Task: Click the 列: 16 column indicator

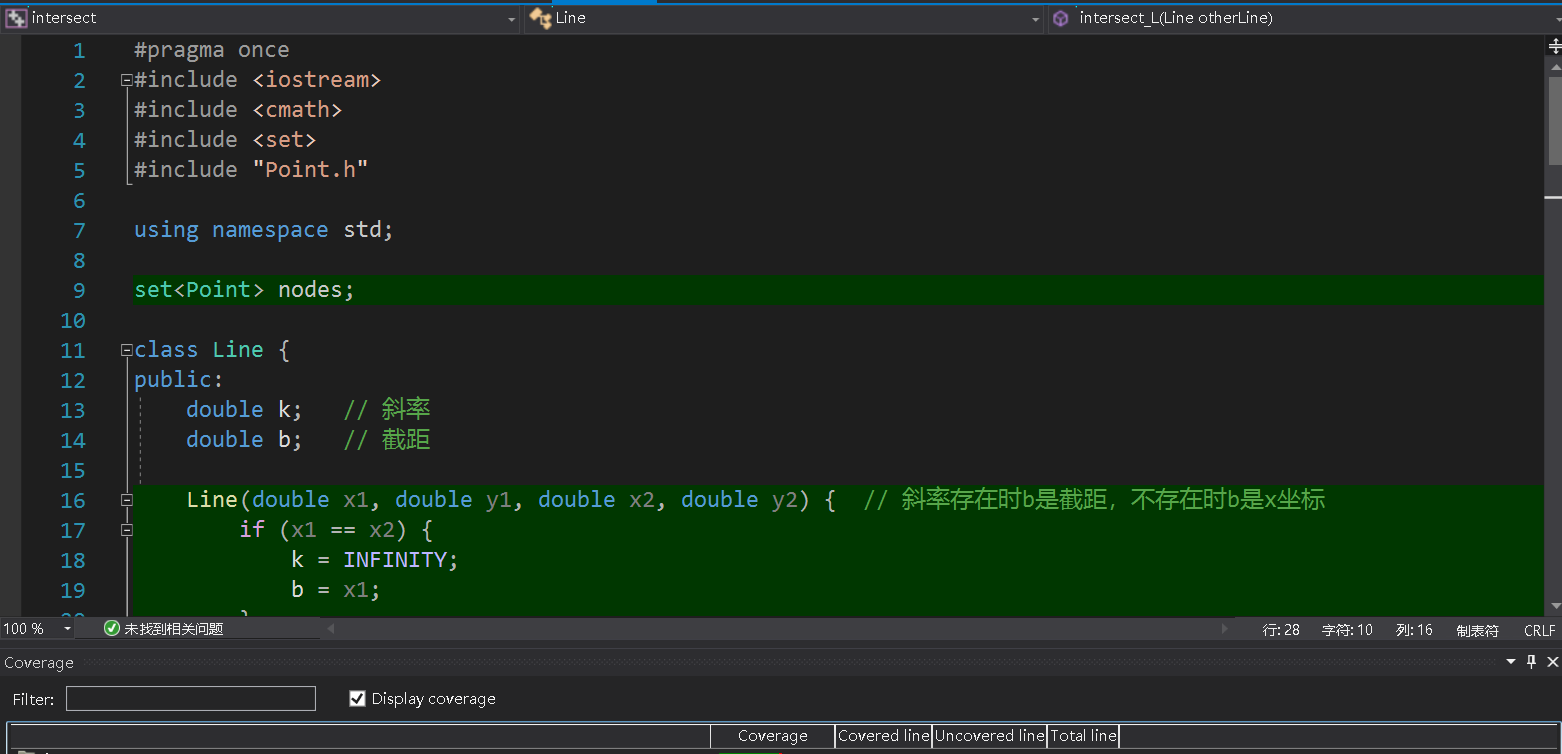Action: (x=1414, y=630)
